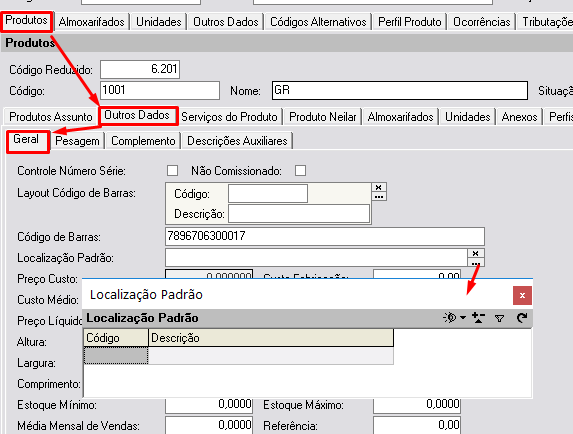Enable the Não Comissionado checkbox

pos(300,171)
